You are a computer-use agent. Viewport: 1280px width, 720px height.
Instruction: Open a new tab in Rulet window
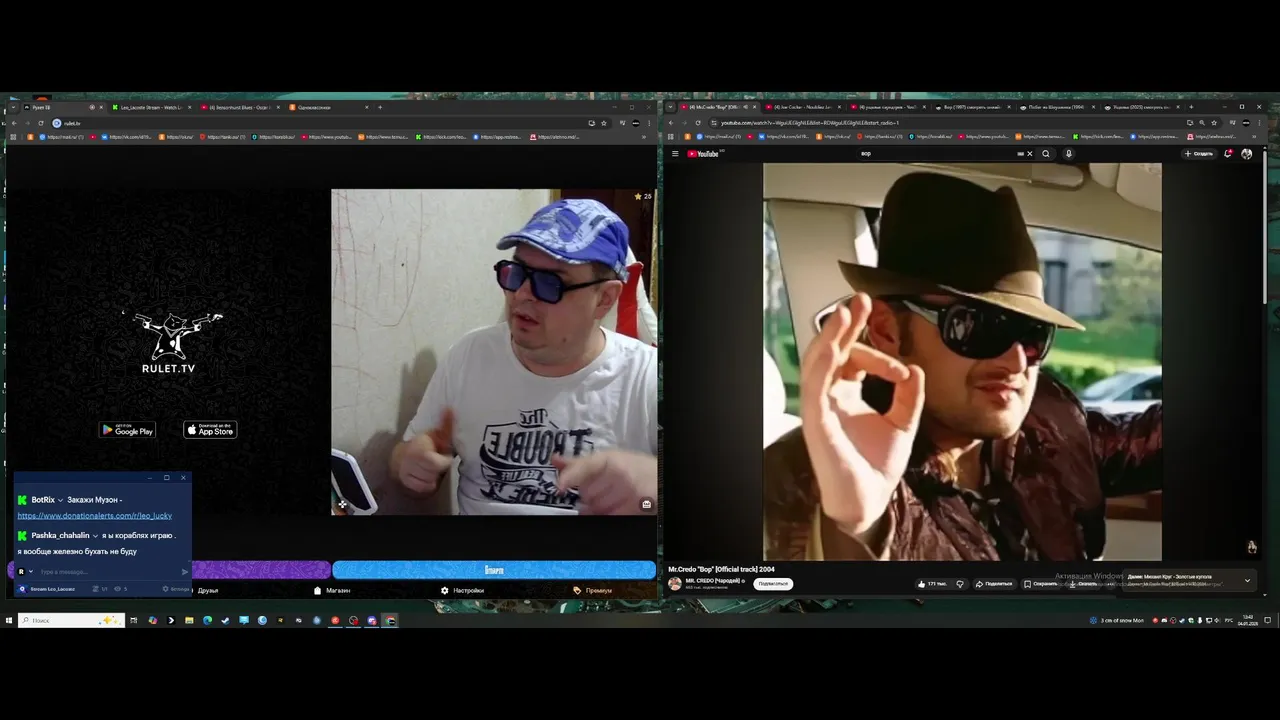[380, 107]
